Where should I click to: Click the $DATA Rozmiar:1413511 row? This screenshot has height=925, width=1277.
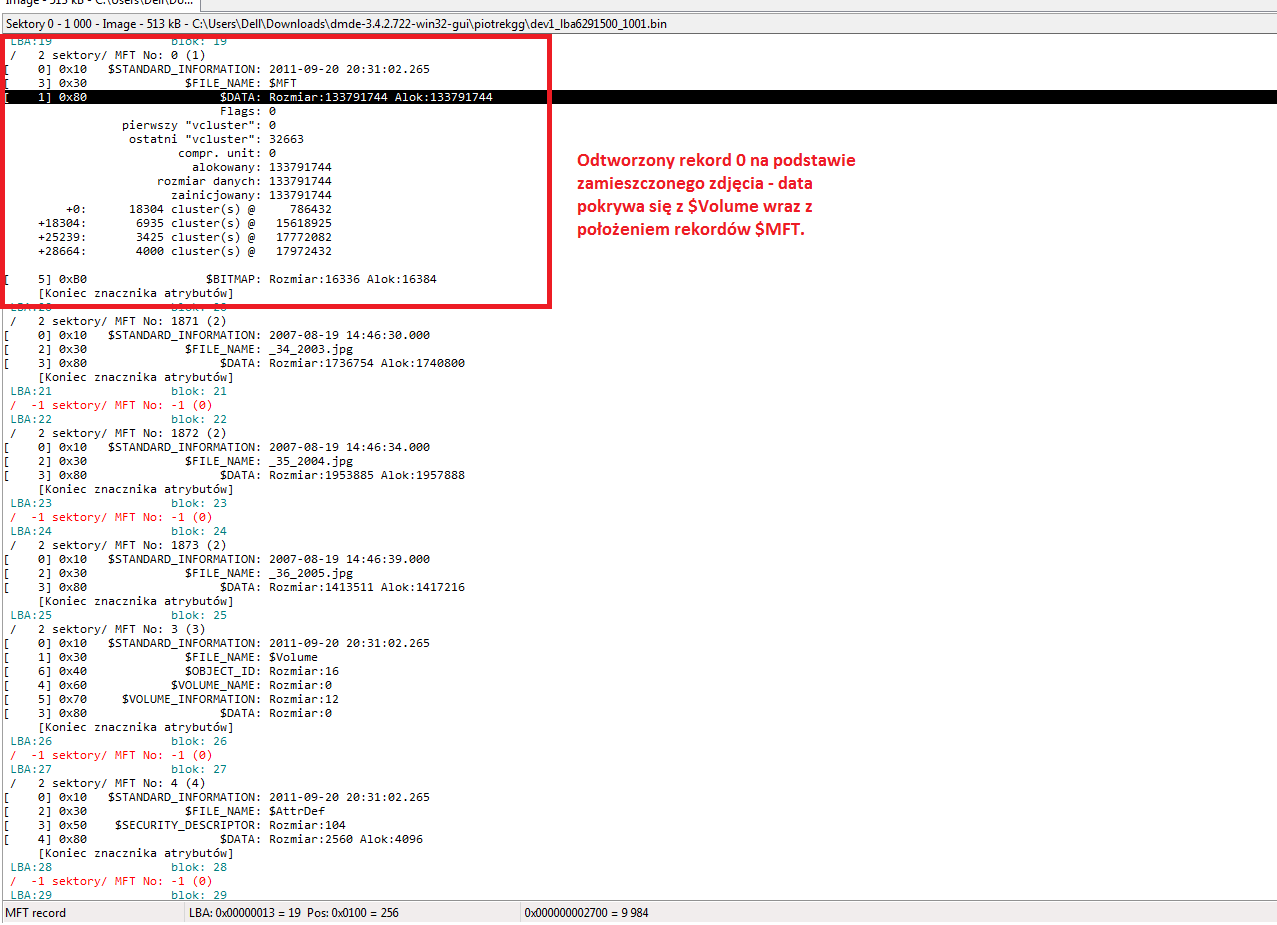235,587
